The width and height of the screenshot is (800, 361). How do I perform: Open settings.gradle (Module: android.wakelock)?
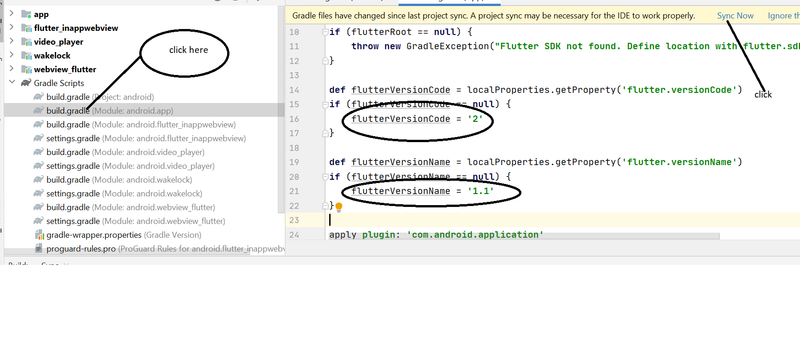124,194
